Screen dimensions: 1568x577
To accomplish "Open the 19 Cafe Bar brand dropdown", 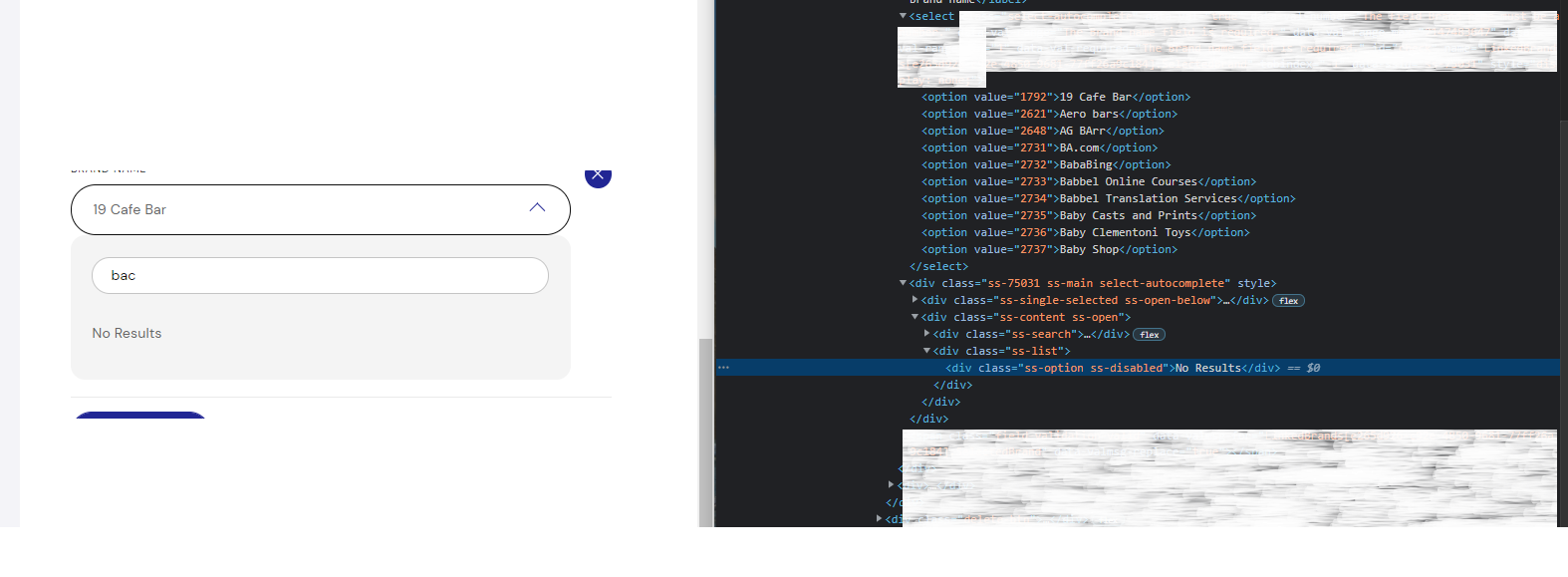I will (320, 209).
